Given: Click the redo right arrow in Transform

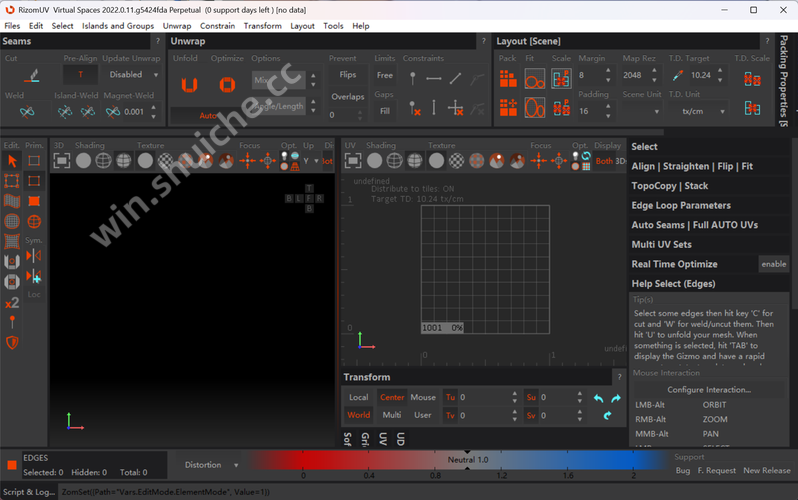Looking at the screenshot, I should tap(616, 398).
